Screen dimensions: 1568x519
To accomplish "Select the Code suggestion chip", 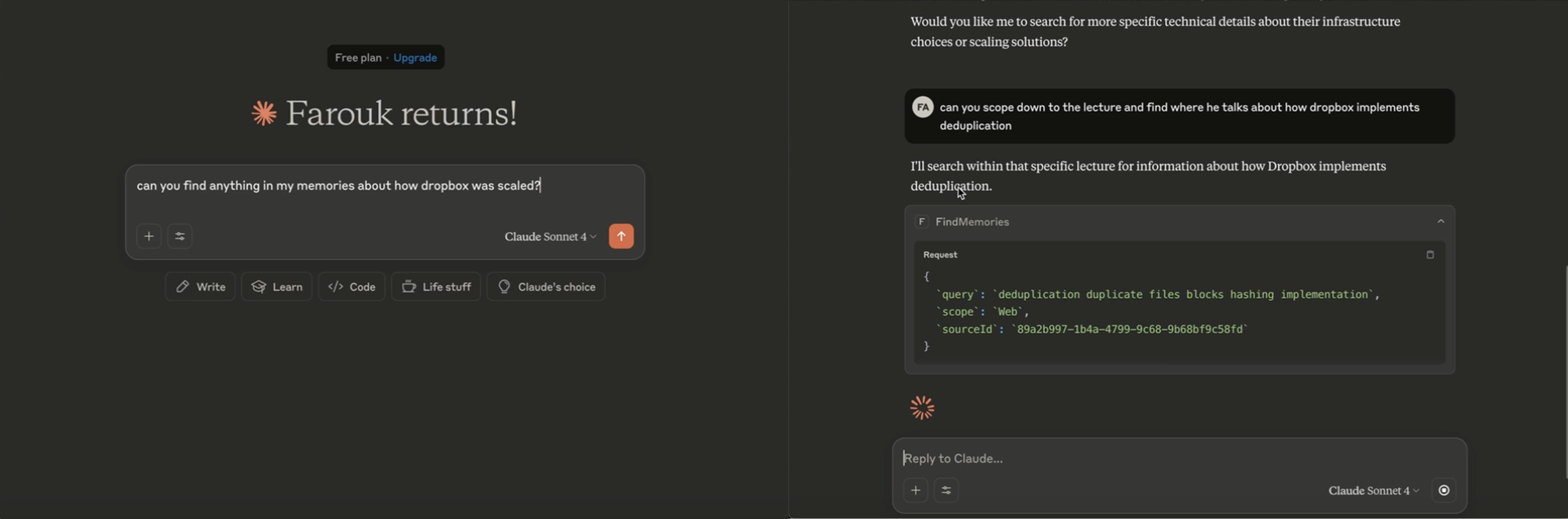I will tap(352, 287).
